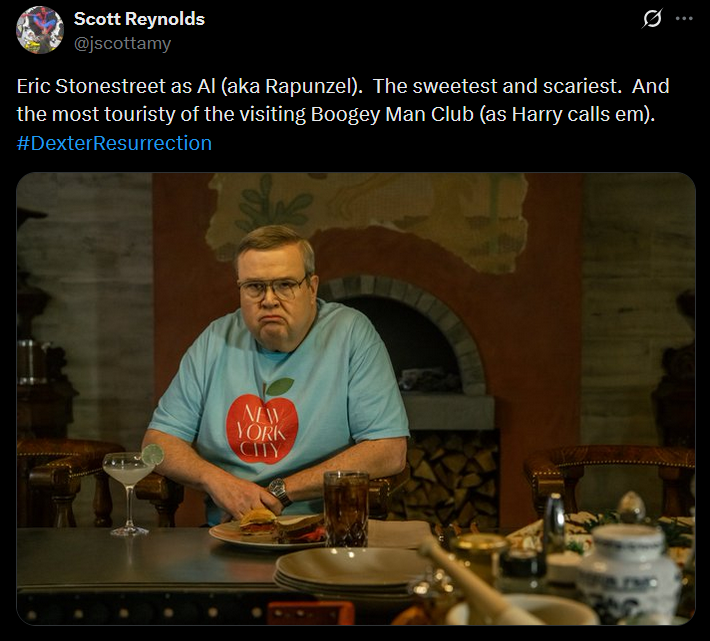Click the Scott Reynolds display name
The height and width of the screenshot is (641, 710).
coord(139,19)
